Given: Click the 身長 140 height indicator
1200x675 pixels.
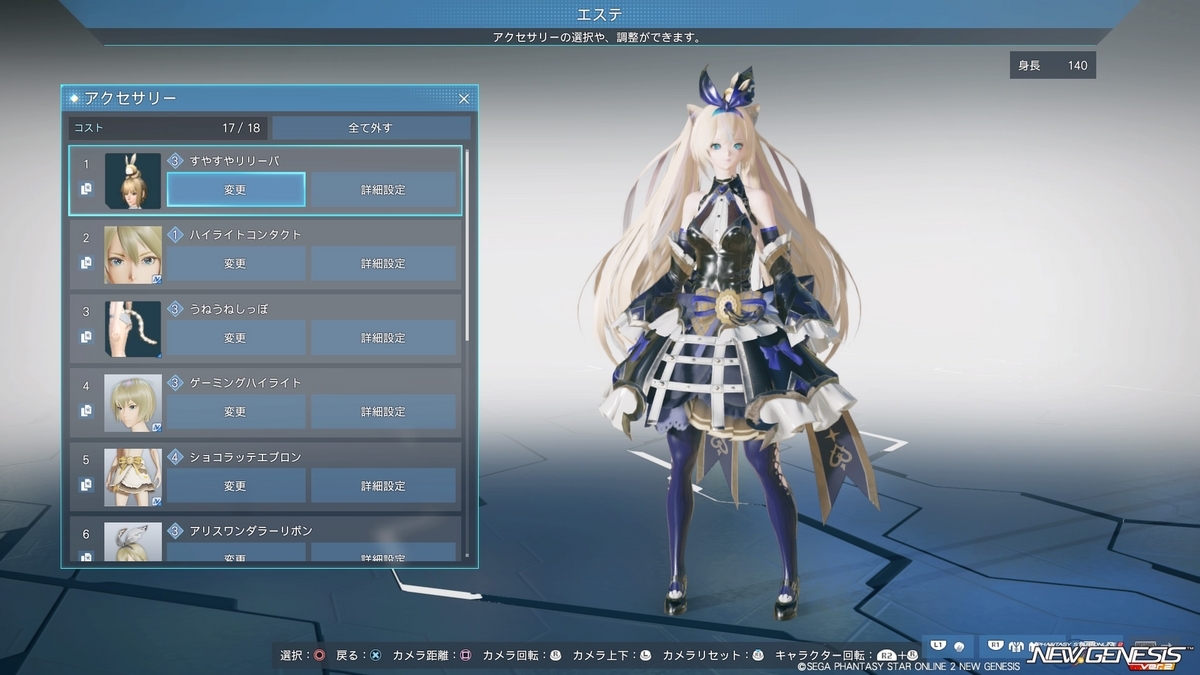Looking at the screenshot, I should [1053, 66].
